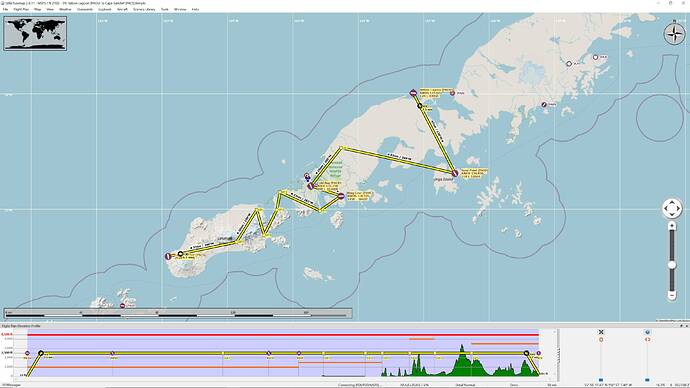The width and height of the screenshot is (690, 388).
Task: Click the map zoom slider handle
Action: pos(672,265)
